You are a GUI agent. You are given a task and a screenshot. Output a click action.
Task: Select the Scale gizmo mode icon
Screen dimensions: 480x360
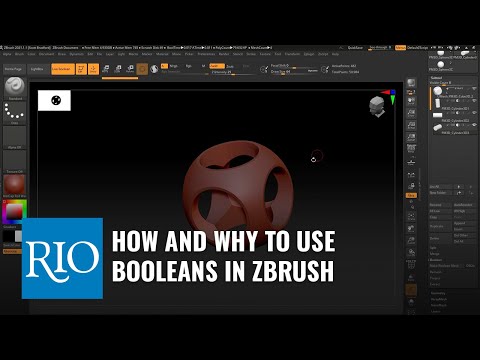(118, 69)
